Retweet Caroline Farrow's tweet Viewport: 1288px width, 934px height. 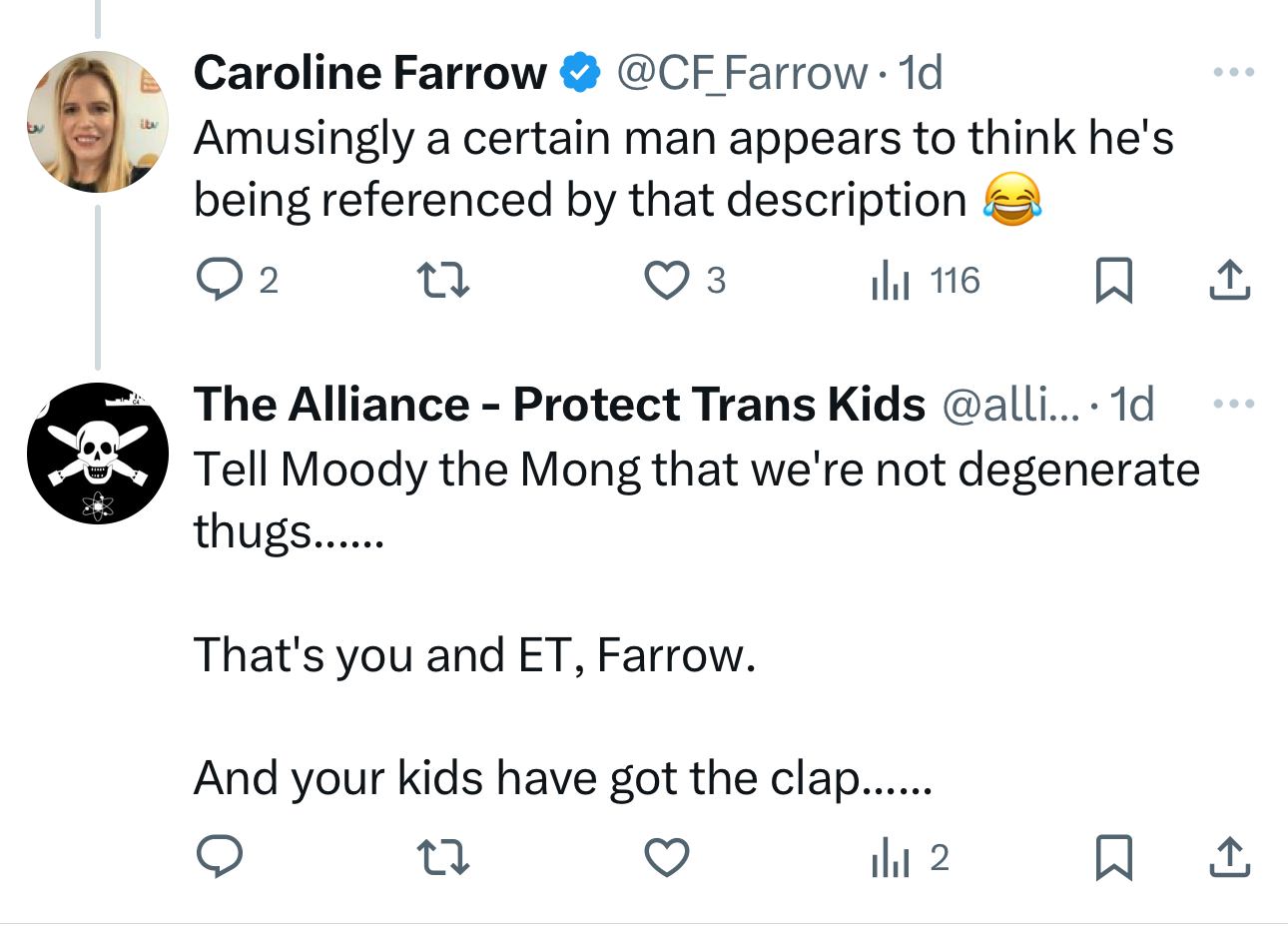point(442,280)
